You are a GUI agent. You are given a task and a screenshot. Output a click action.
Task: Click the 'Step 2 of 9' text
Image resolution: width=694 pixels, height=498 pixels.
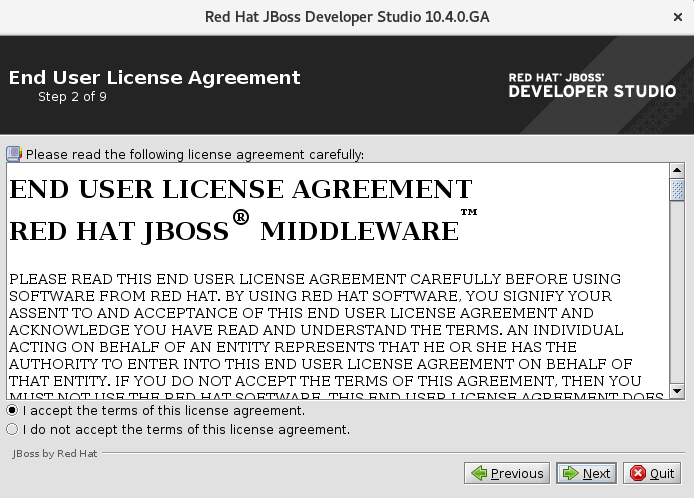pos(72,97)
